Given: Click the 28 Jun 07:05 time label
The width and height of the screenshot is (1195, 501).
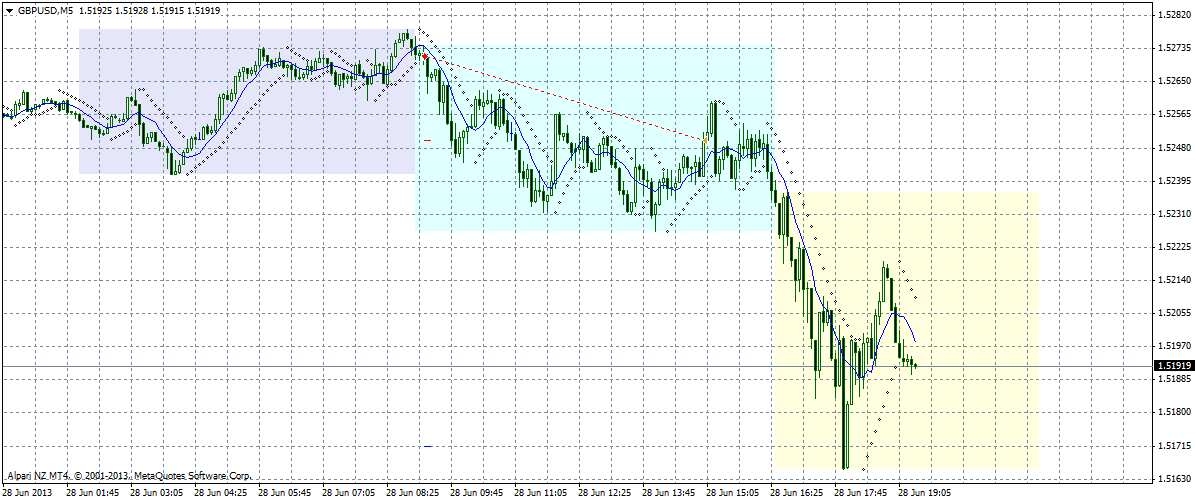Looking at the screenshot, I should pyautogui.click(x=348, y=493).
